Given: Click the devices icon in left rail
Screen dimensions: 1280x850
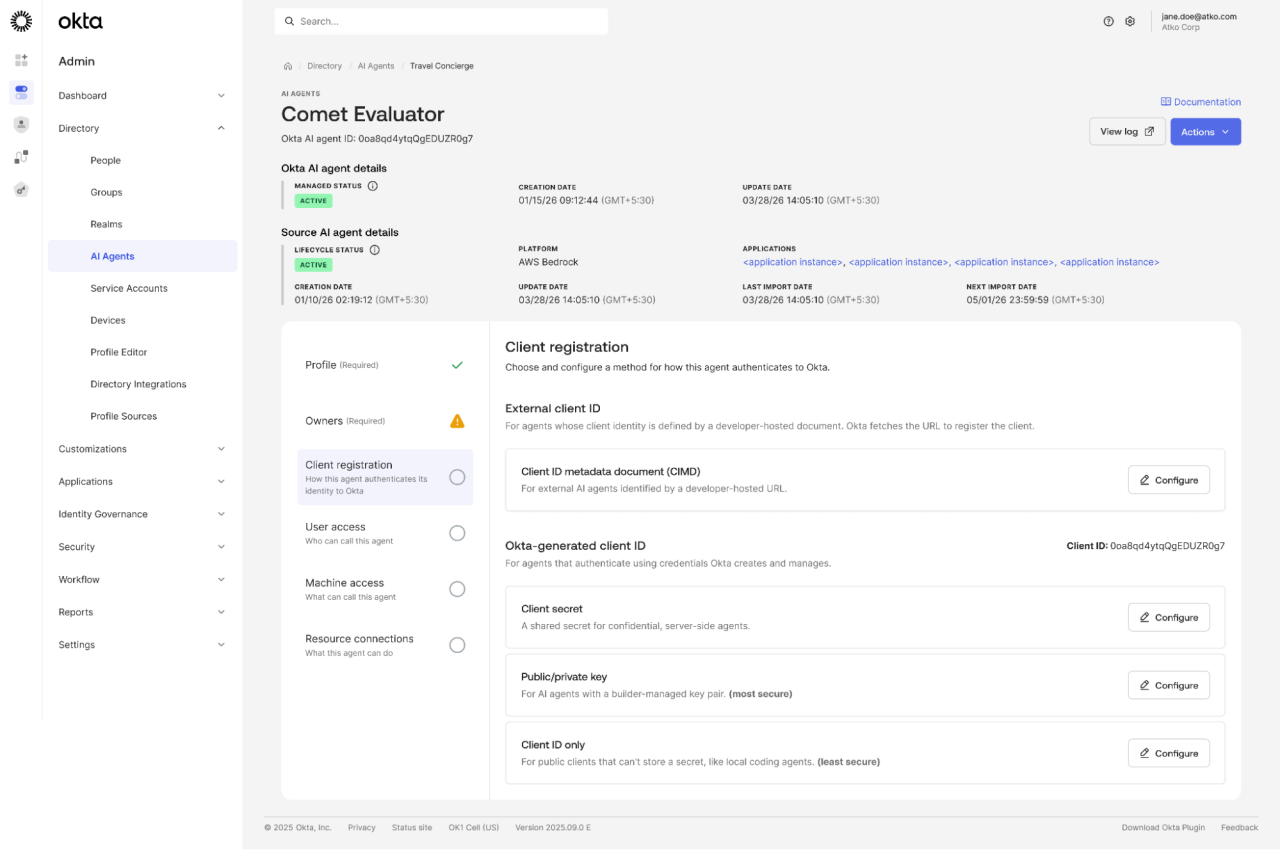Looking at the screenshot, I should pos(21,156).
